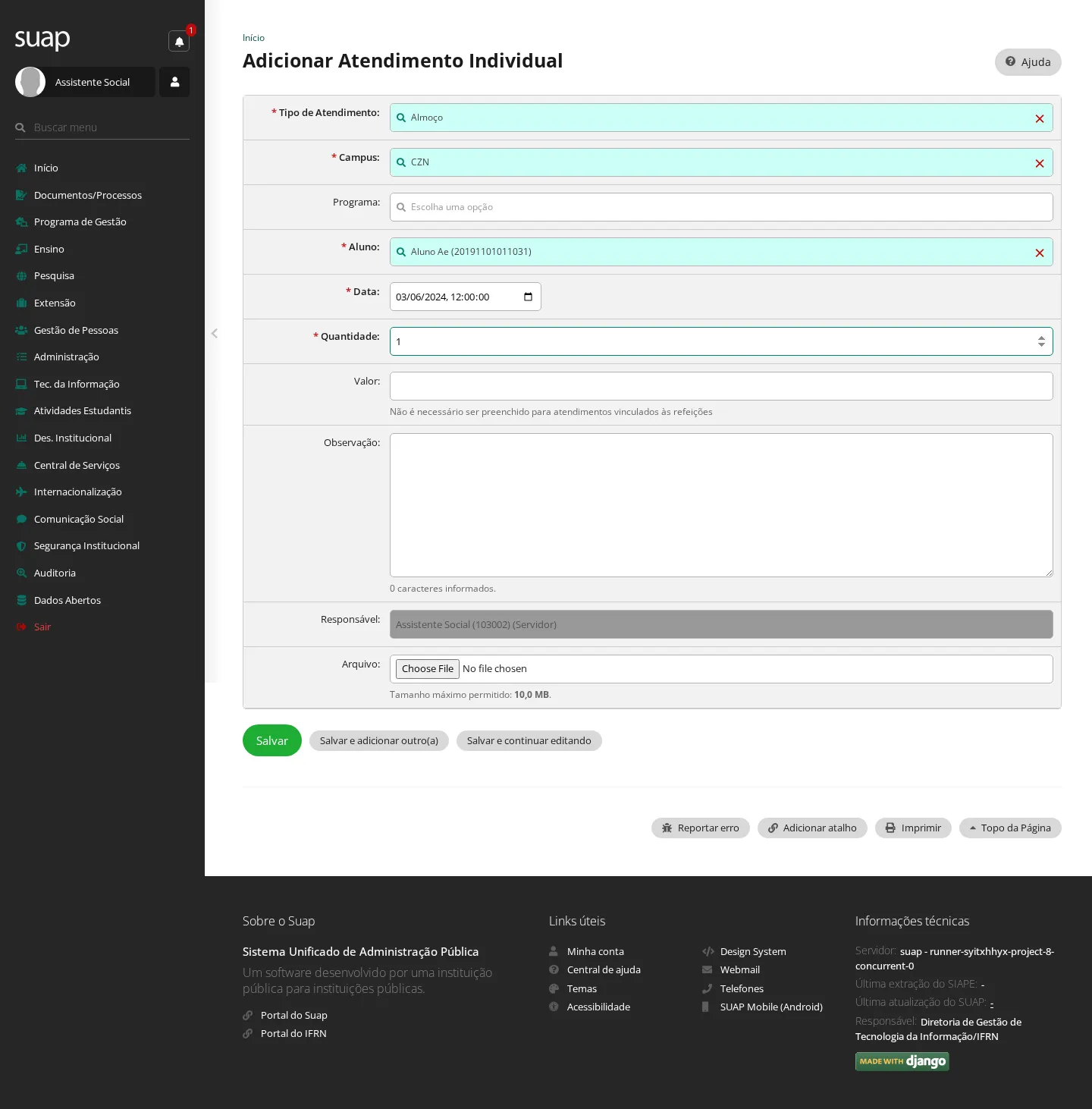Image resolution: width=1092 pixels, height=1109 pixels.
Task: Log out with the Sair item
Action: coord(42,627)
